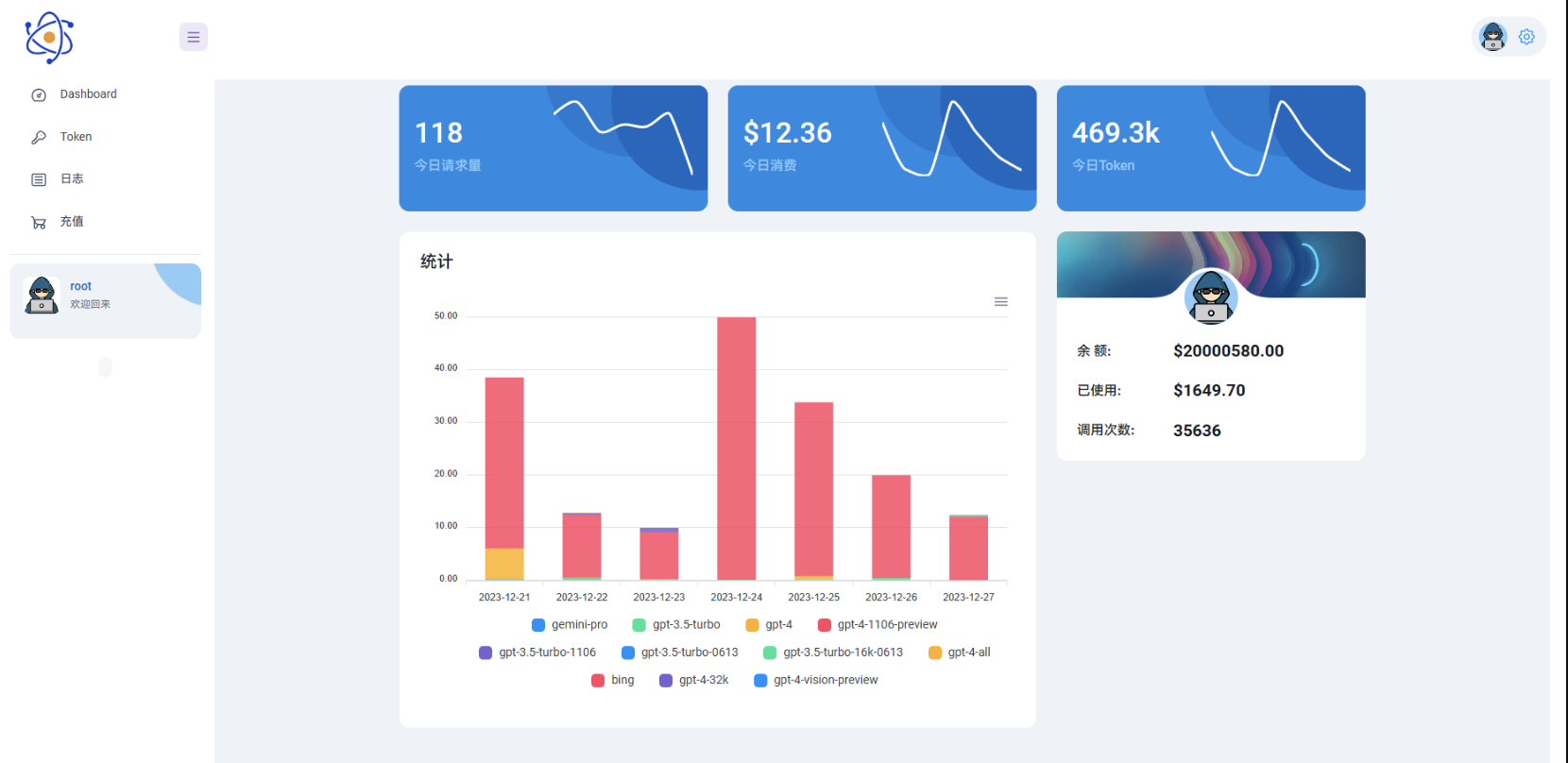Click the 充值 shopping cart icon

coord(39,222)
